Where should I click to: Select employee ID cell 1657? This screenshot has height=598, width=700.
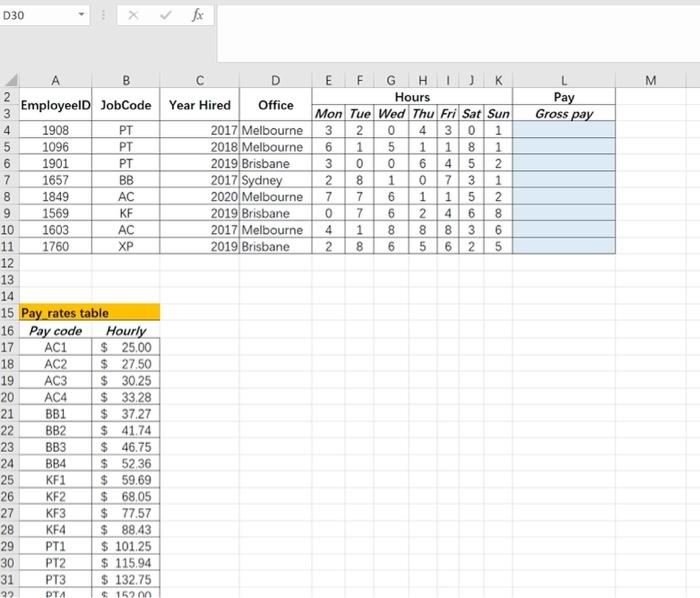click(55, 180)
